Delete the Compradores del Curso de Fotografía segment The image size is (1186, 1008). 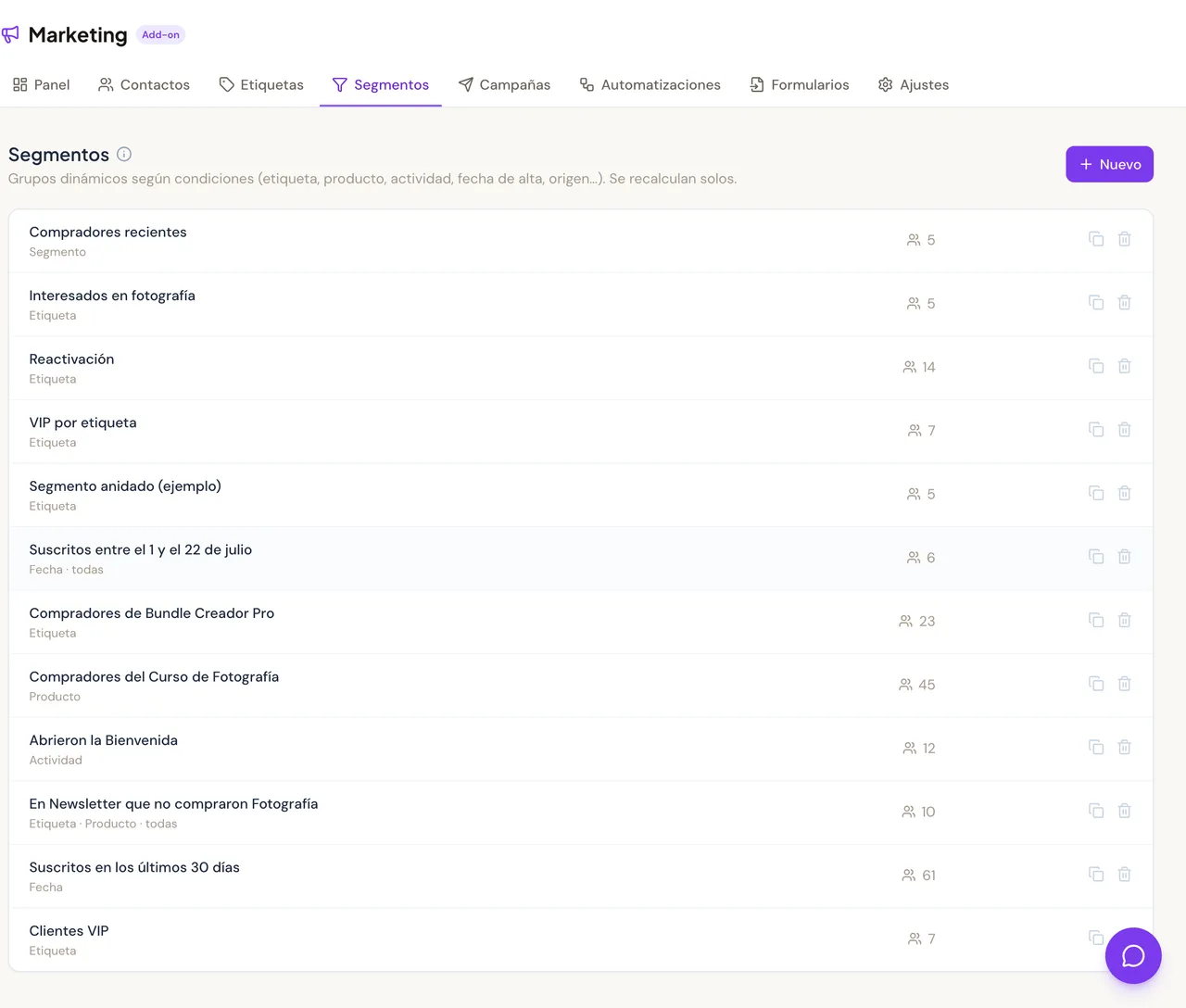(1124, 684)
